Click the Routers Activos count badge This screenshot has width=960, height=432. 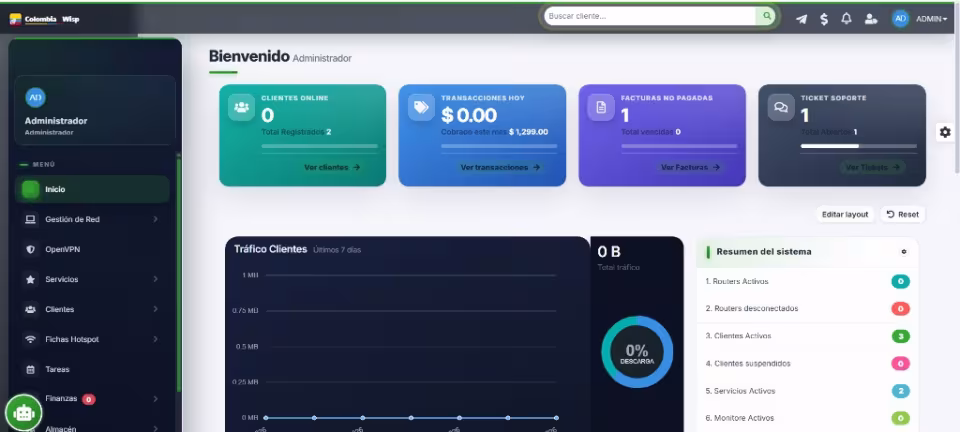(900, 281)
